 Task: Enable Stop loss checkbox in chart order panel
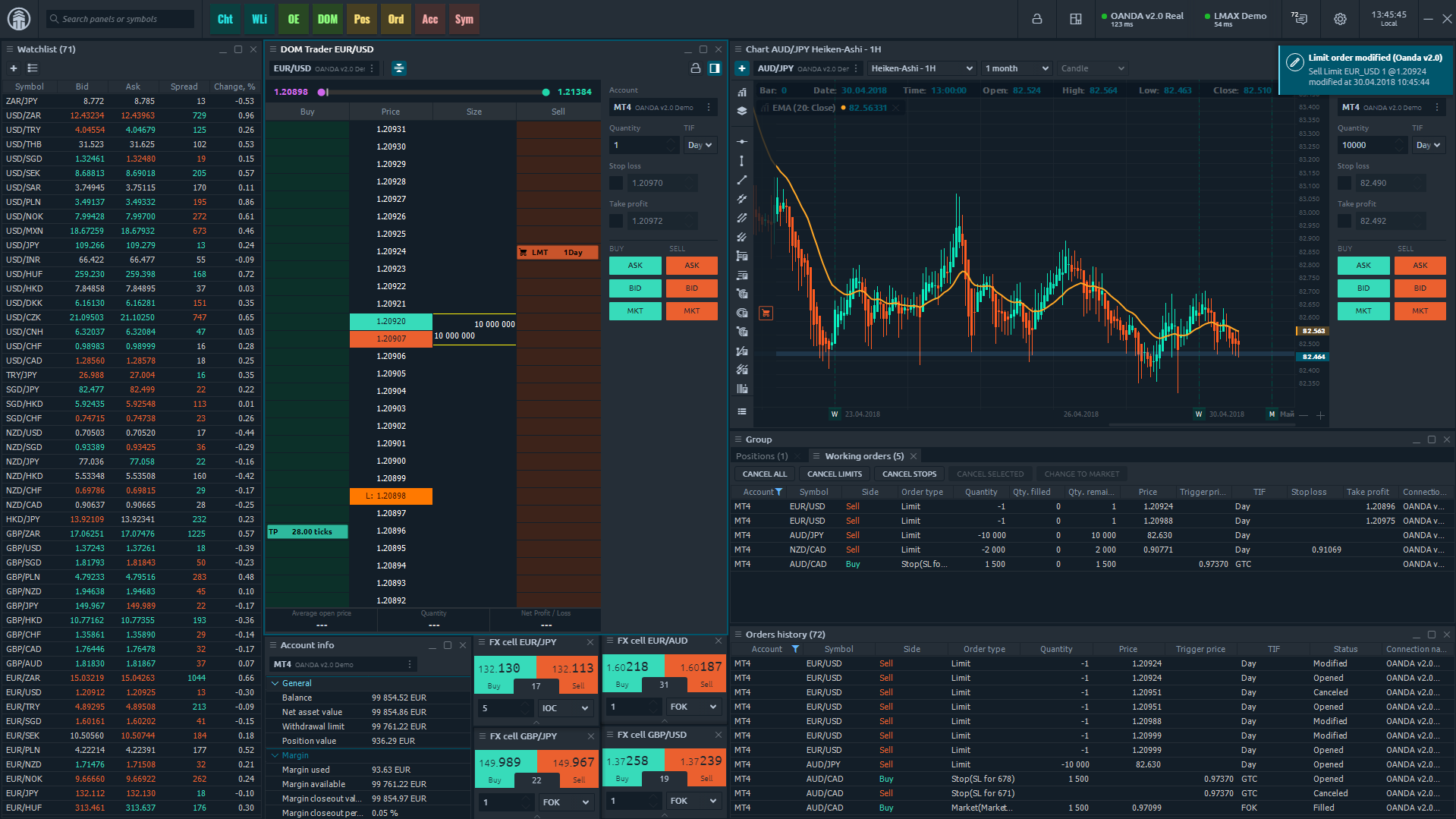pos(1344,183)
